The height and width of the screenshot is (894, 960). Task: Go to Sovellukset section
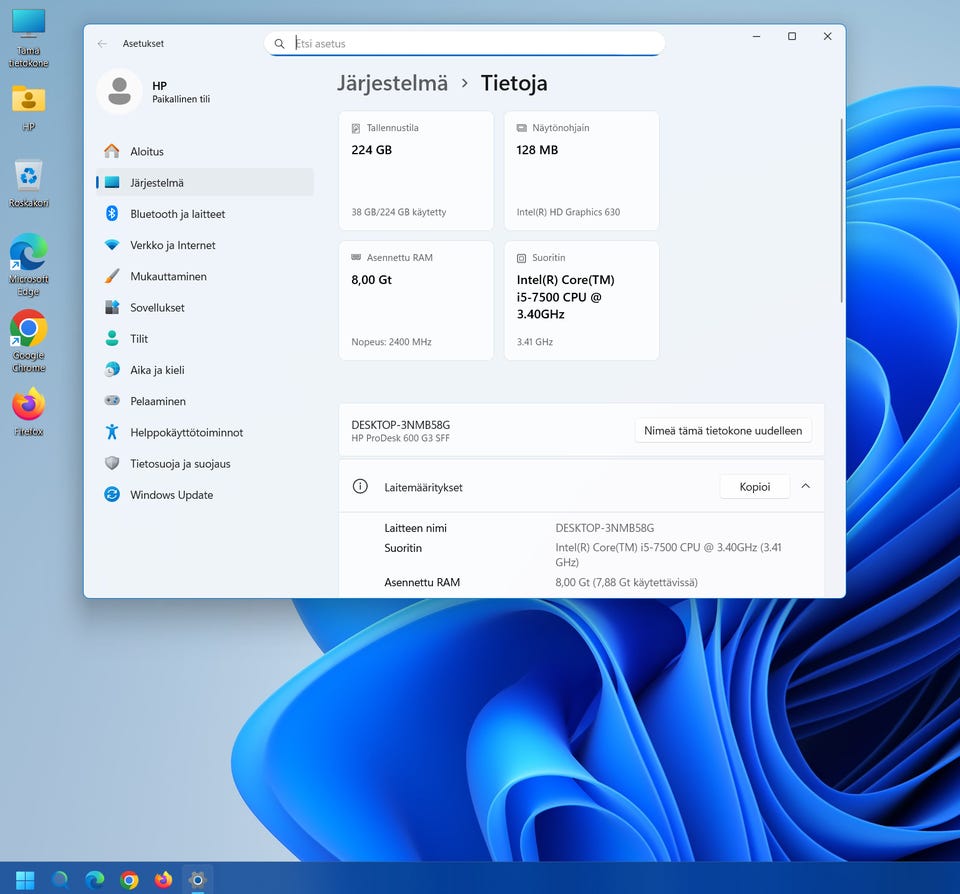[157, 308]
